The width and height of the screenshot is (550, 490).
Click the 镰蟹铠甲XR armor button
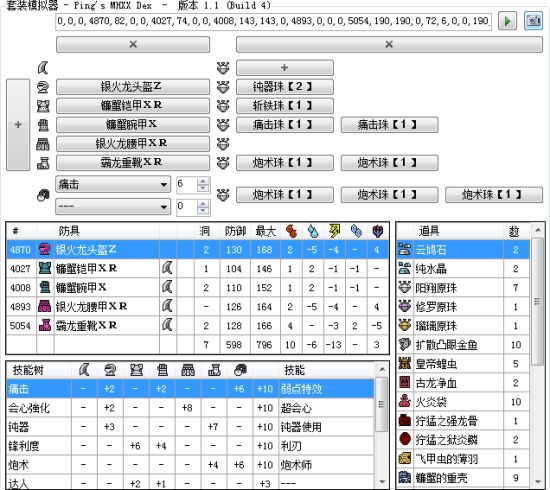[x=133, y=106]
